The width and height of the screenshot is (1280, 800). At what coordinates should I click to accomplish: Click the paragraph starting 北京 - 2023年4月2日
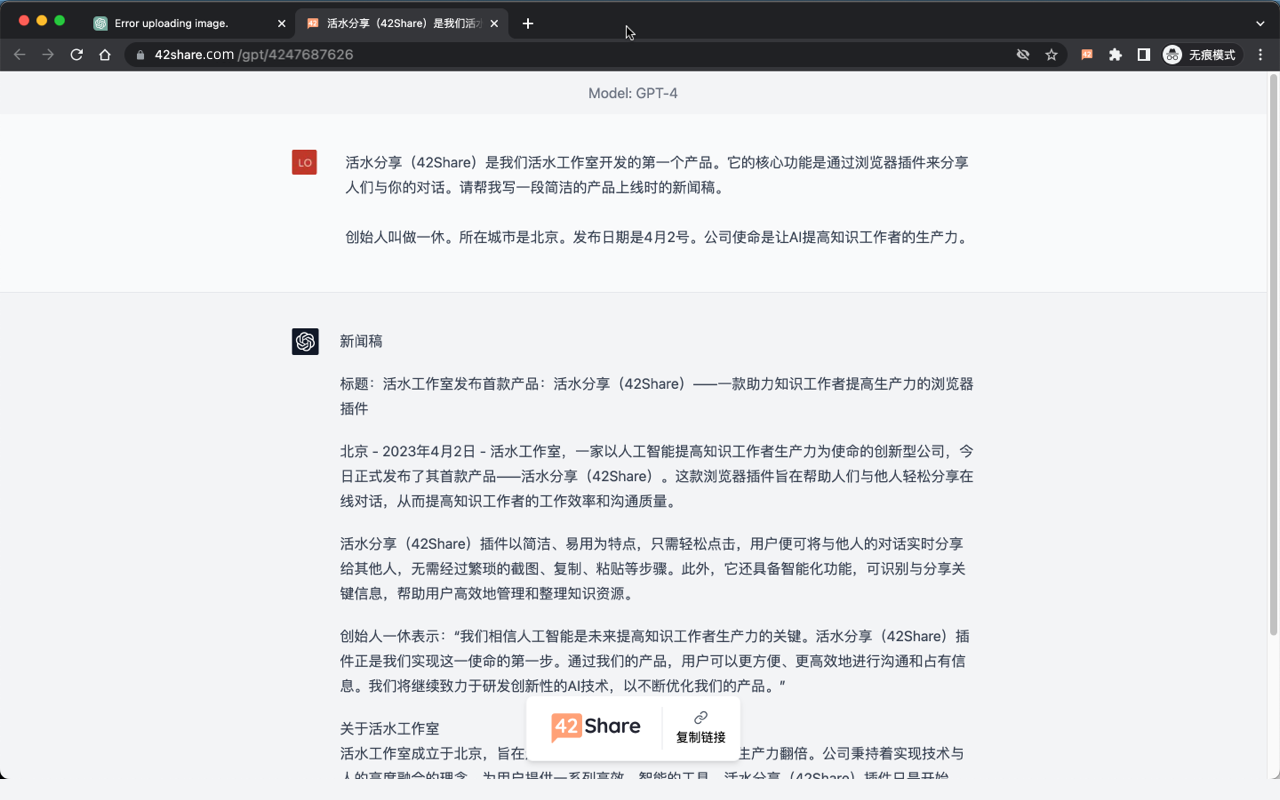657,476
